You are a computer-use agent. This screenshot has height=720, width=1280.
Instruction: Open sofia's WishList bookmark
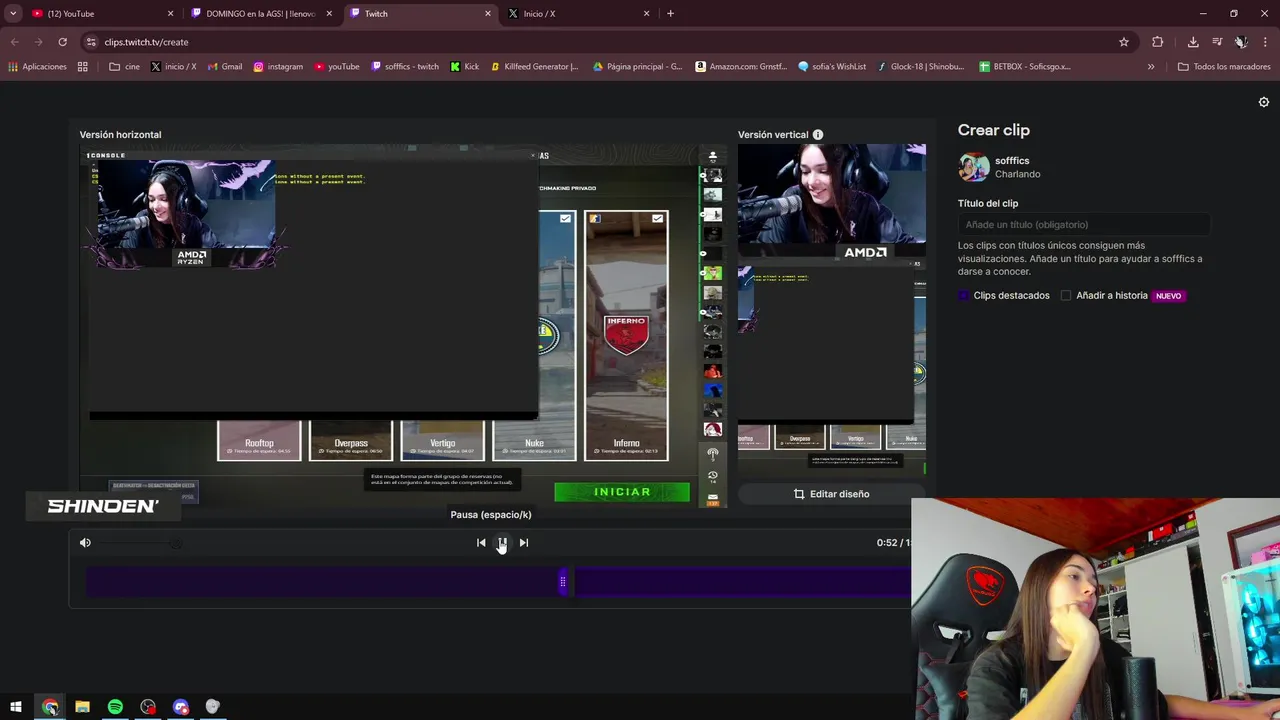pyautogui.click(x=832, y=67)
